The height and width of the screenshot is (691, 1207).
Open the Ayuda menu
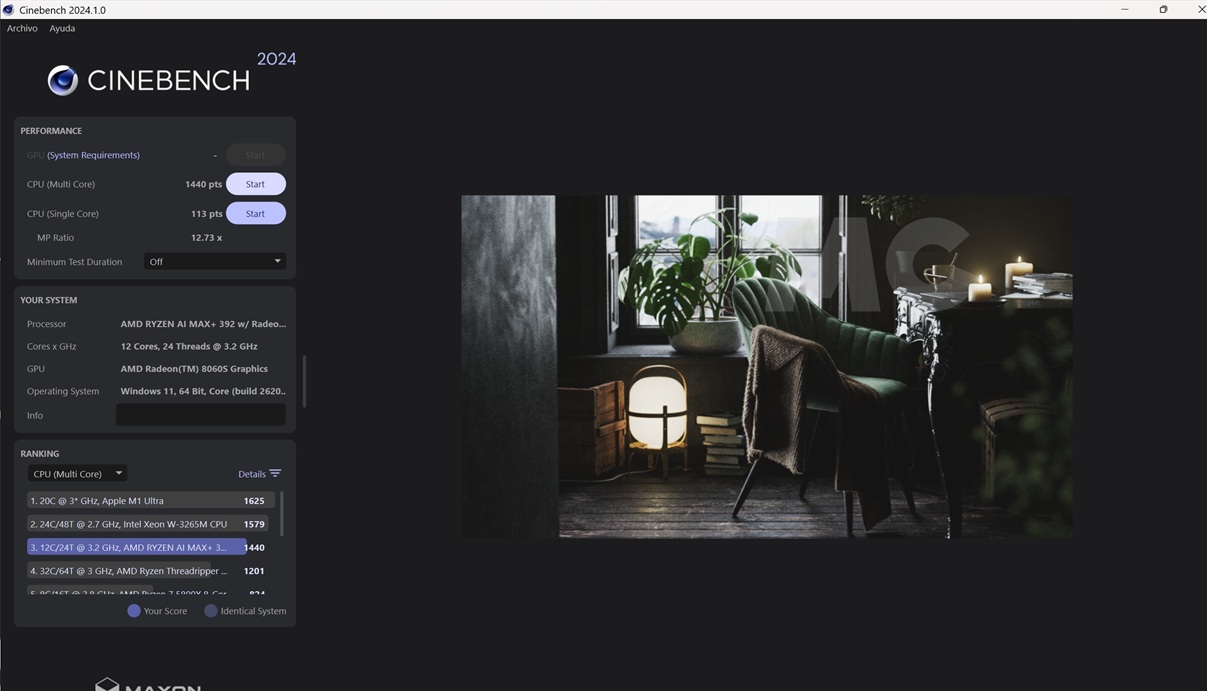click(62, 28)
